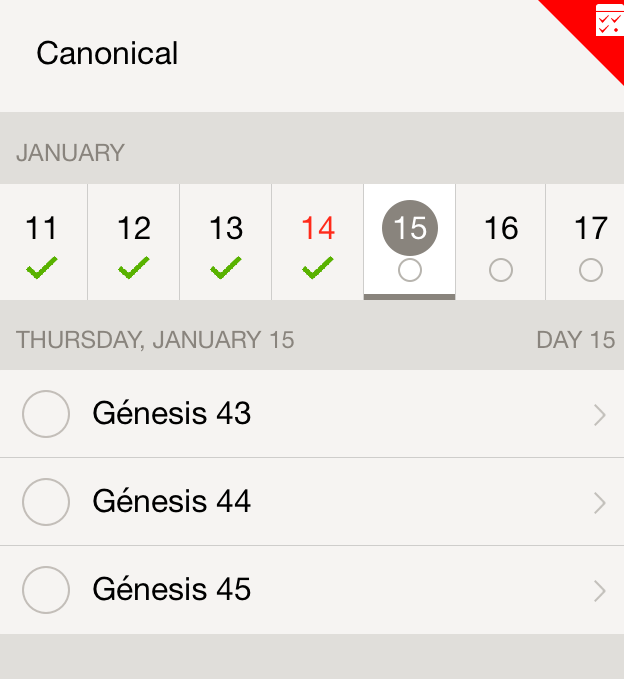Click the green checkmark under day 11
This screenshot has width=624, height=679.
(x=42, y=268)
